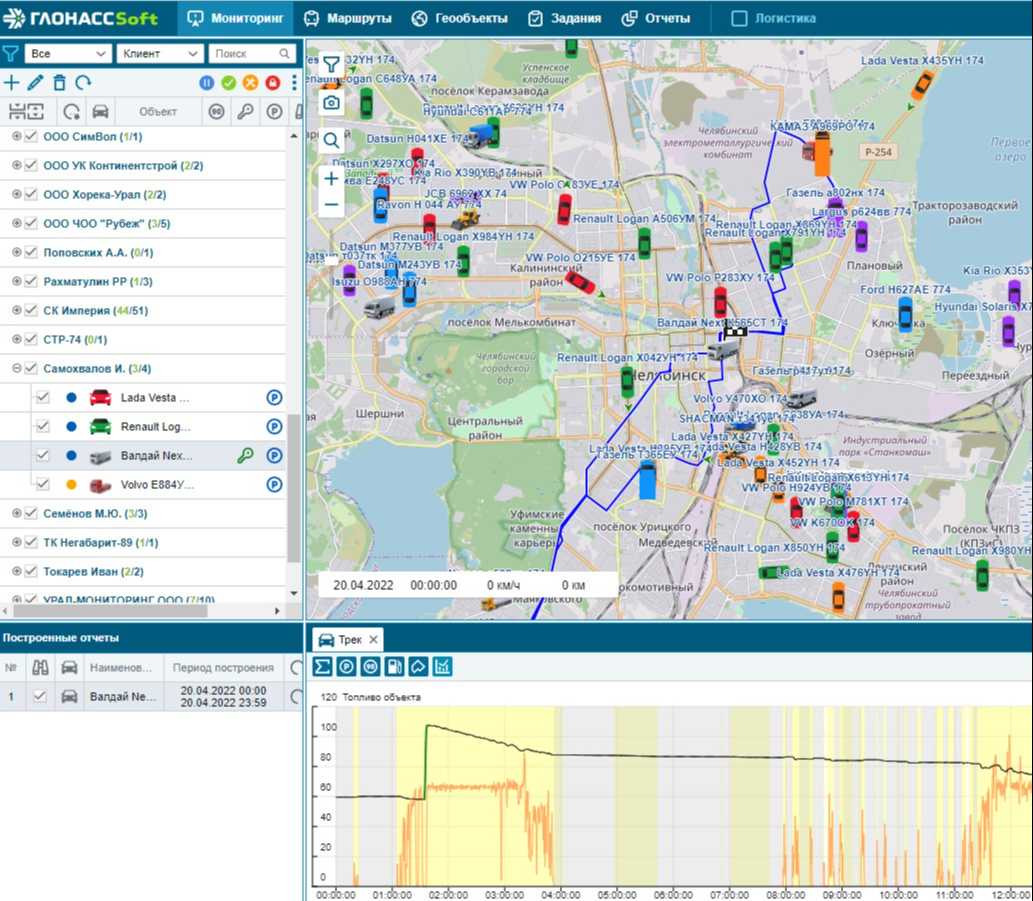1033x901 pixels.
Task: Expand the ООО ЧОО Рубеж group
Action: coord(16,223)
